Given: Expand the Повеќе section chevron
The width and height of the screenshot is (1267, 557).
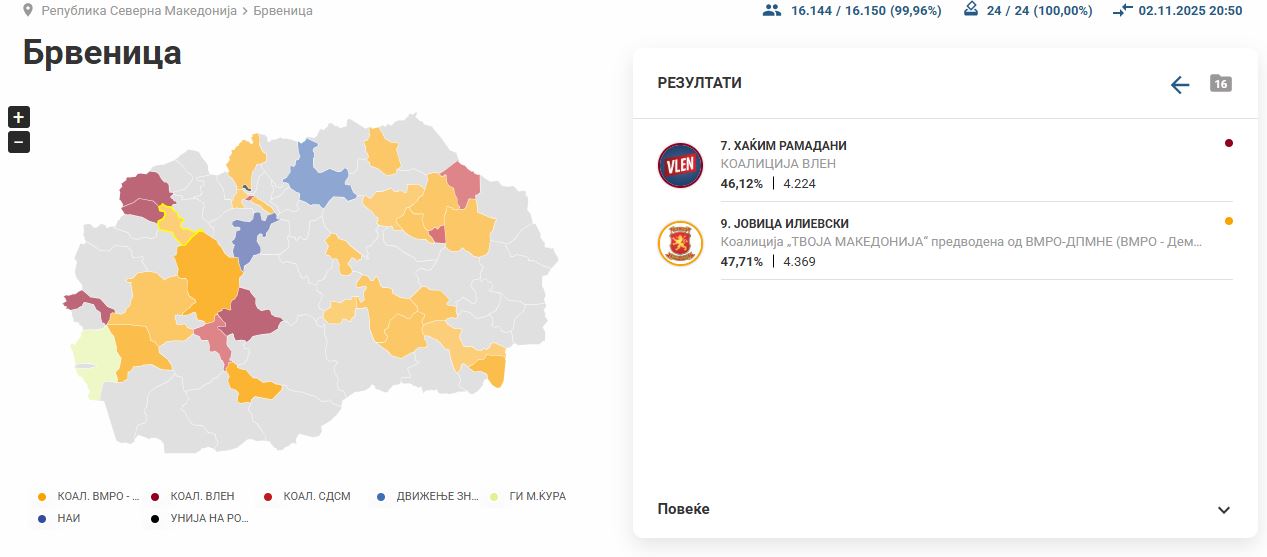Looking at the screenshot, I should click(x=1223, y=510).
